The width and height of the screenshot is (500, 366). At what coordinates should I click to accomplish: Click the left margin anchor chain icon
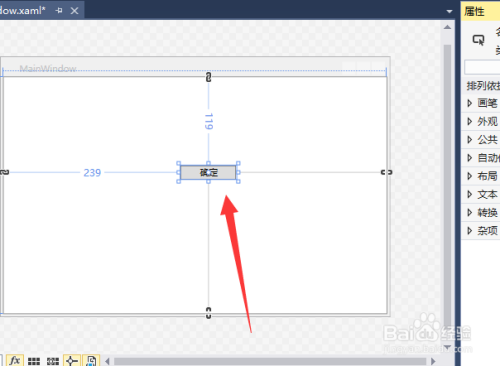pos(4,172)
